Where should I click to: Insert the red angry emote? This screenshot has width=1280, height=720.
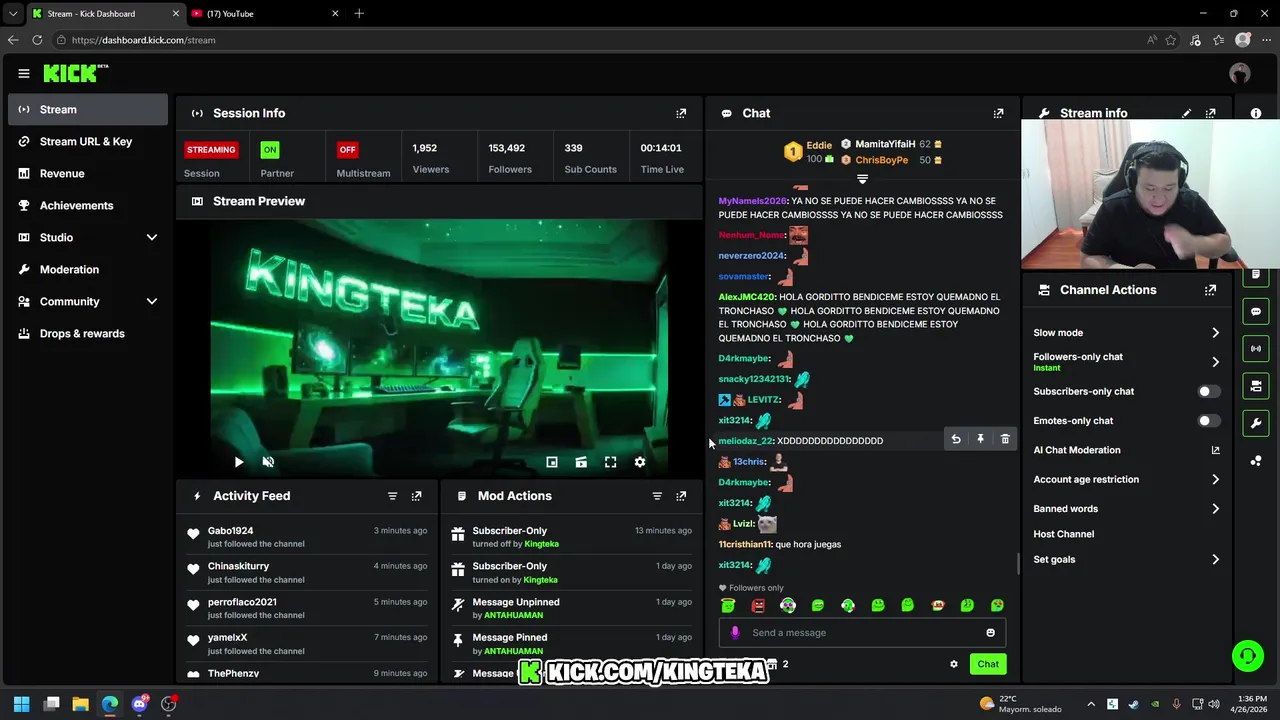click(758, 605)
